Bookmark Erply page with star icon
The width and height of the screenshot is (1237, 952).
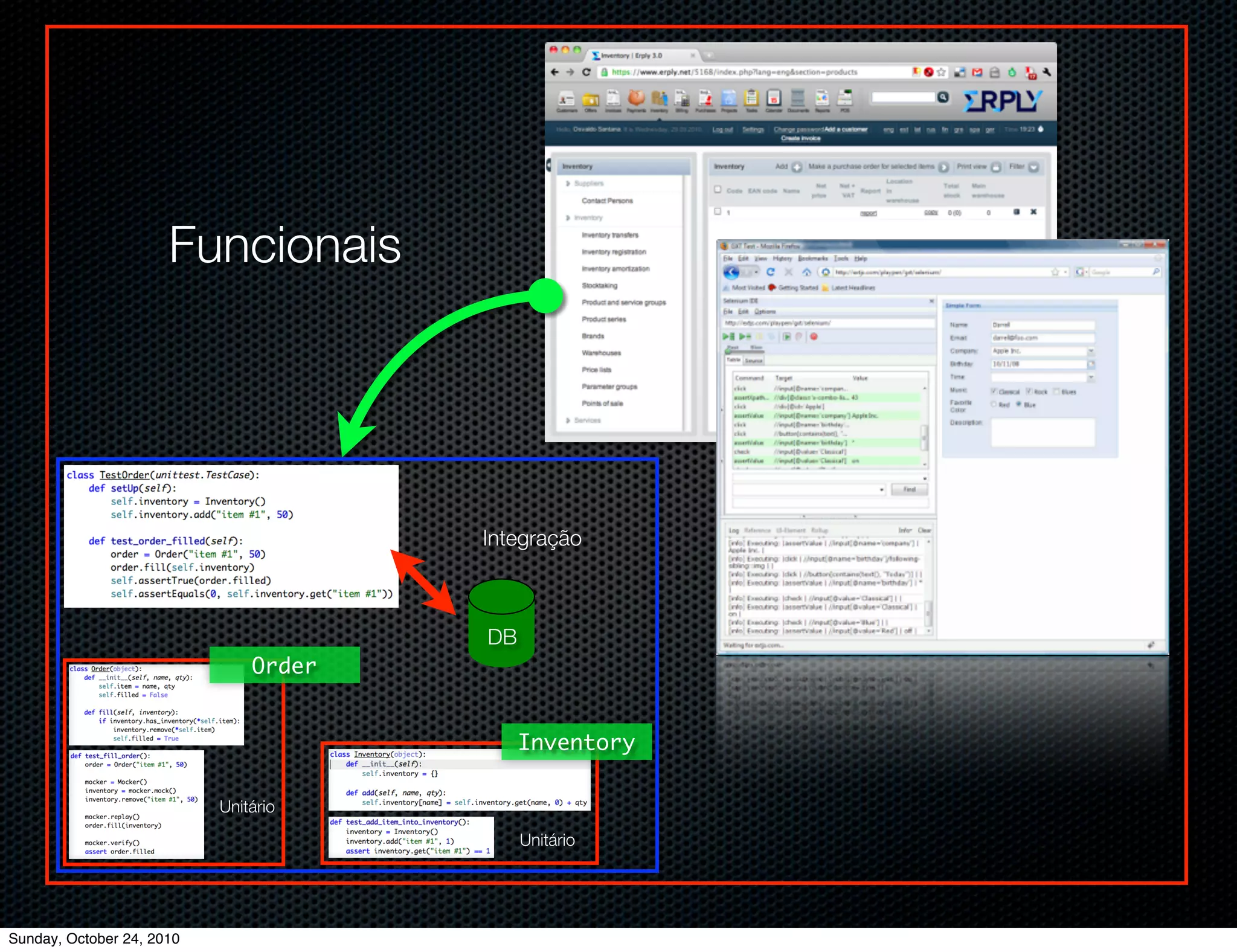(x=941, y=72)
